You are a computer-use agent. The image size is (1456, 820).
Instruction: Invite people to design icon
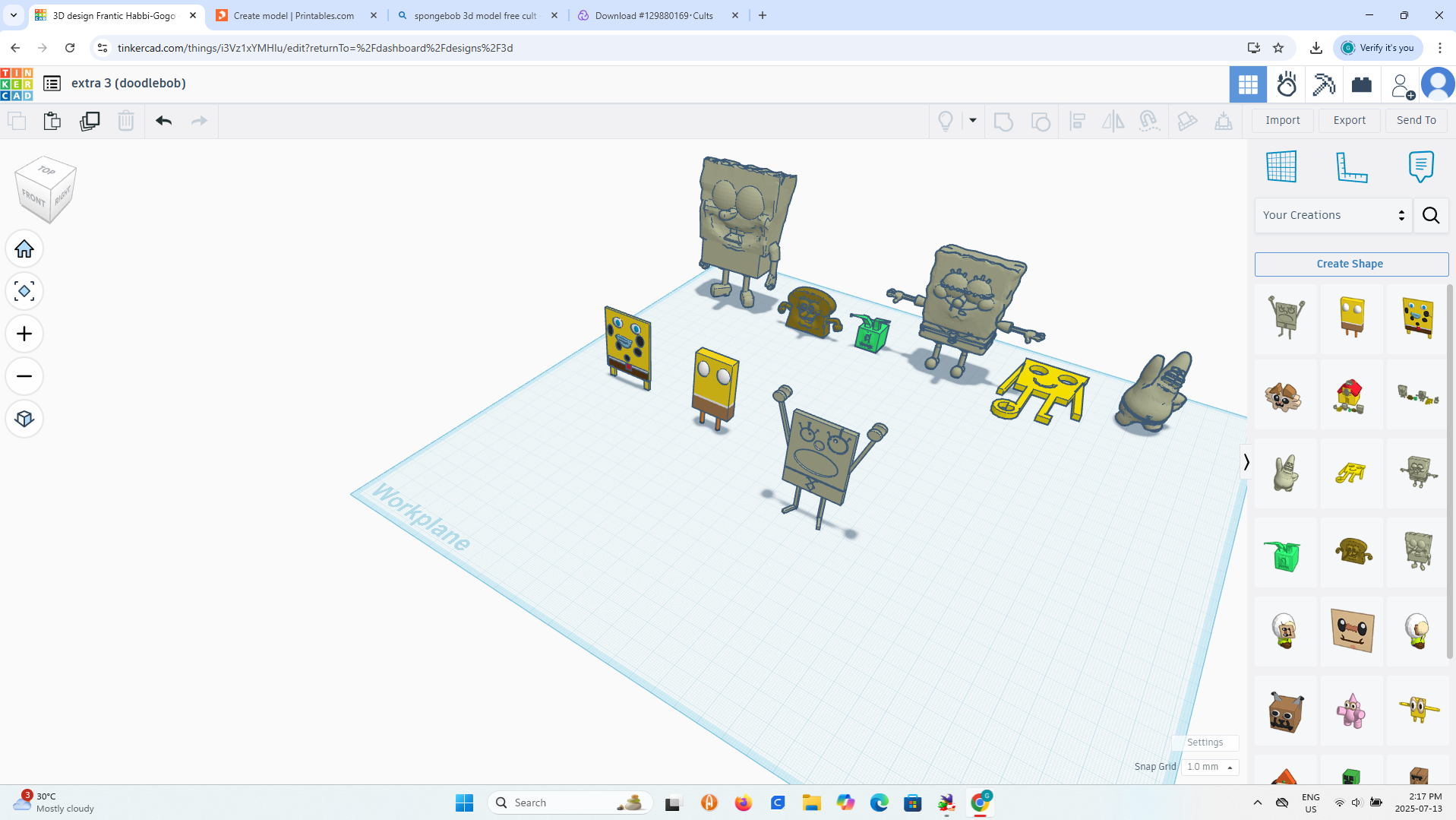(x=1401, y=85)
